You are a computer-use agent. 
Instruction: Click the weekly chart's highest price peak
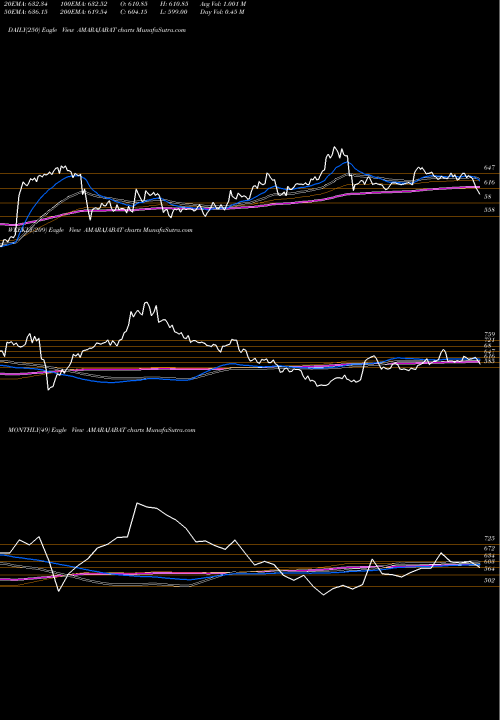[x=146, y=303]
